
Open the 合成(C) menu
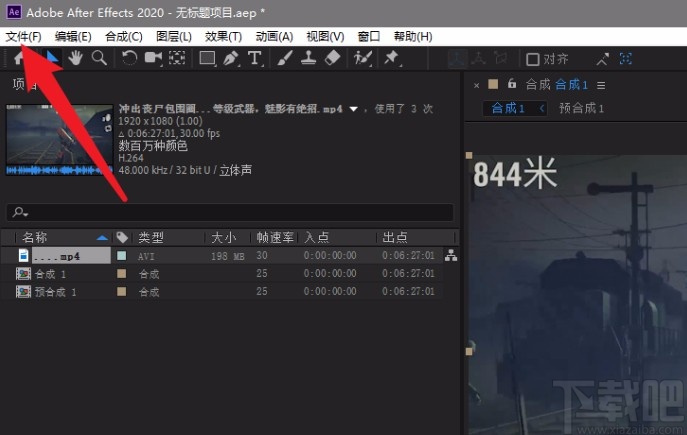(x=124, y=36)
